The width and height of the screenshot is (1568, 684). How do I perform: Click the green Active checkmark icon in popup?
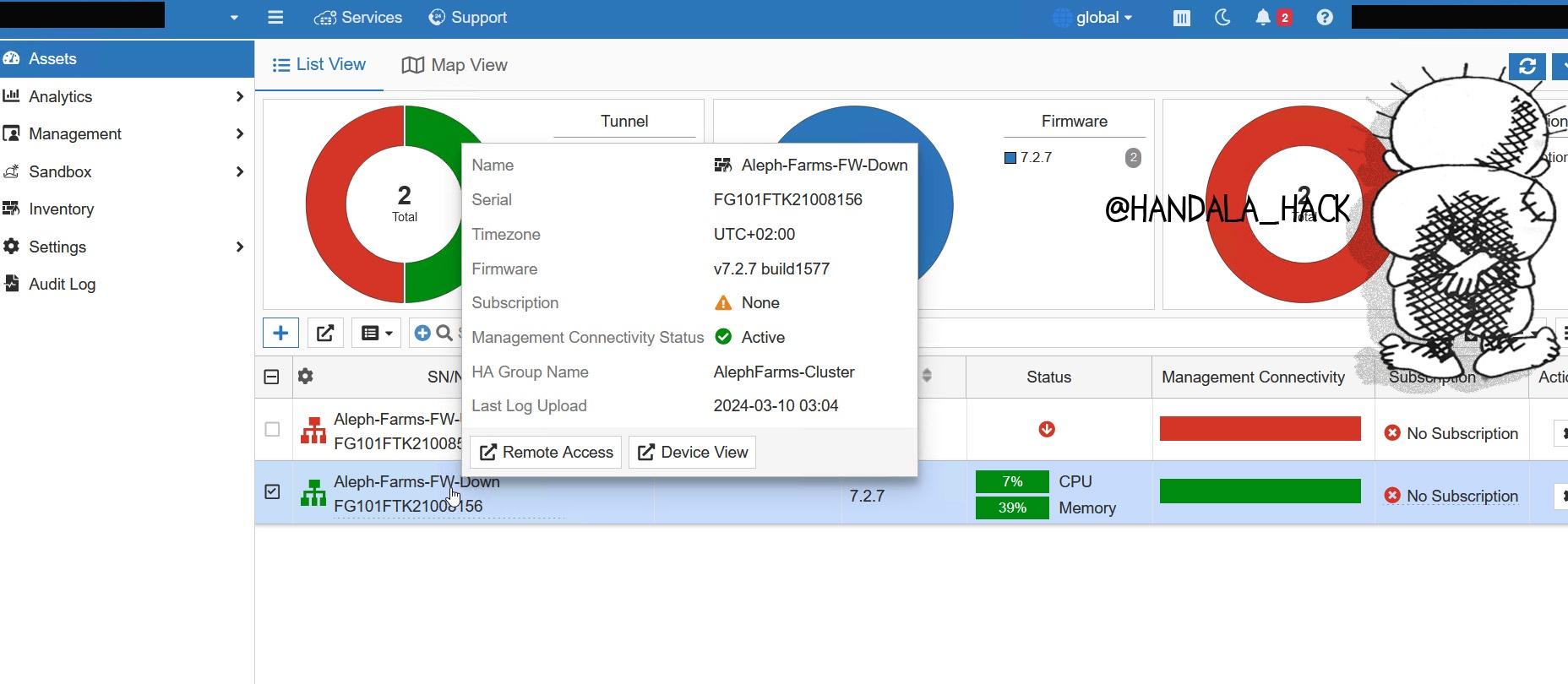click(x=723, y=337)
